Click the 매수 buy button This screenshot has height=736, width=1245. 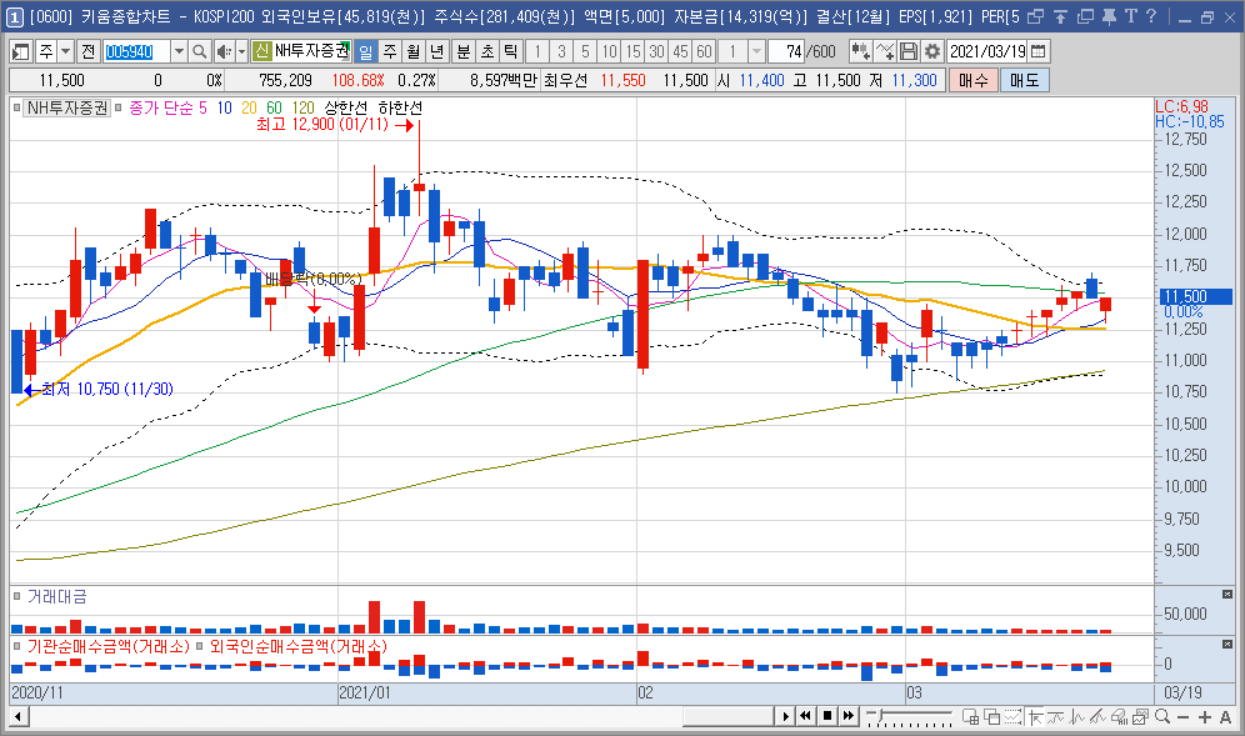[x=973, y=80]
